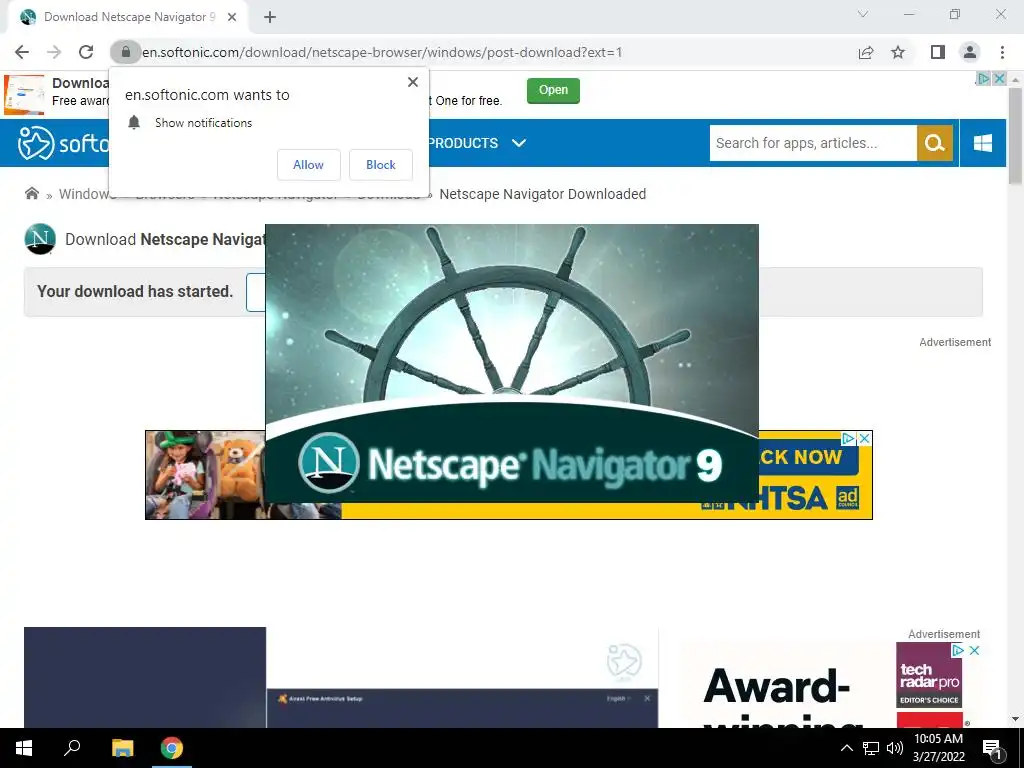This screenshot has height=768, width=1024.
Task: Toggle the Chrome side panel icon
Action: tap(938, 52)
